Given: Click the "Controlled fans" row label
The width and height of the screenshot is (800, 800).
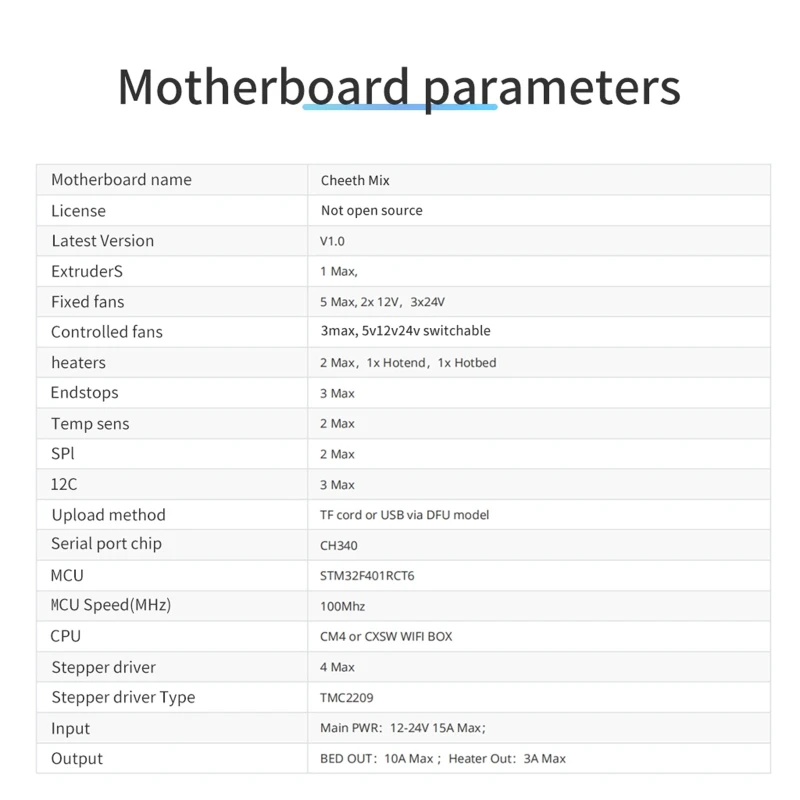Looking at the screenshot, I should tap(107, 332).
